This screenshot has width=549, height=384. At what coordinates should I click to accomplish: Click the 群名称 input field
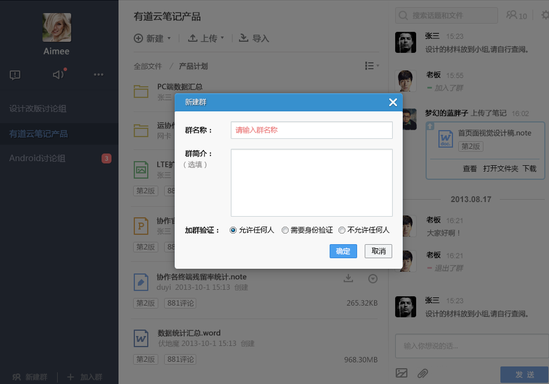coord(311,130)
